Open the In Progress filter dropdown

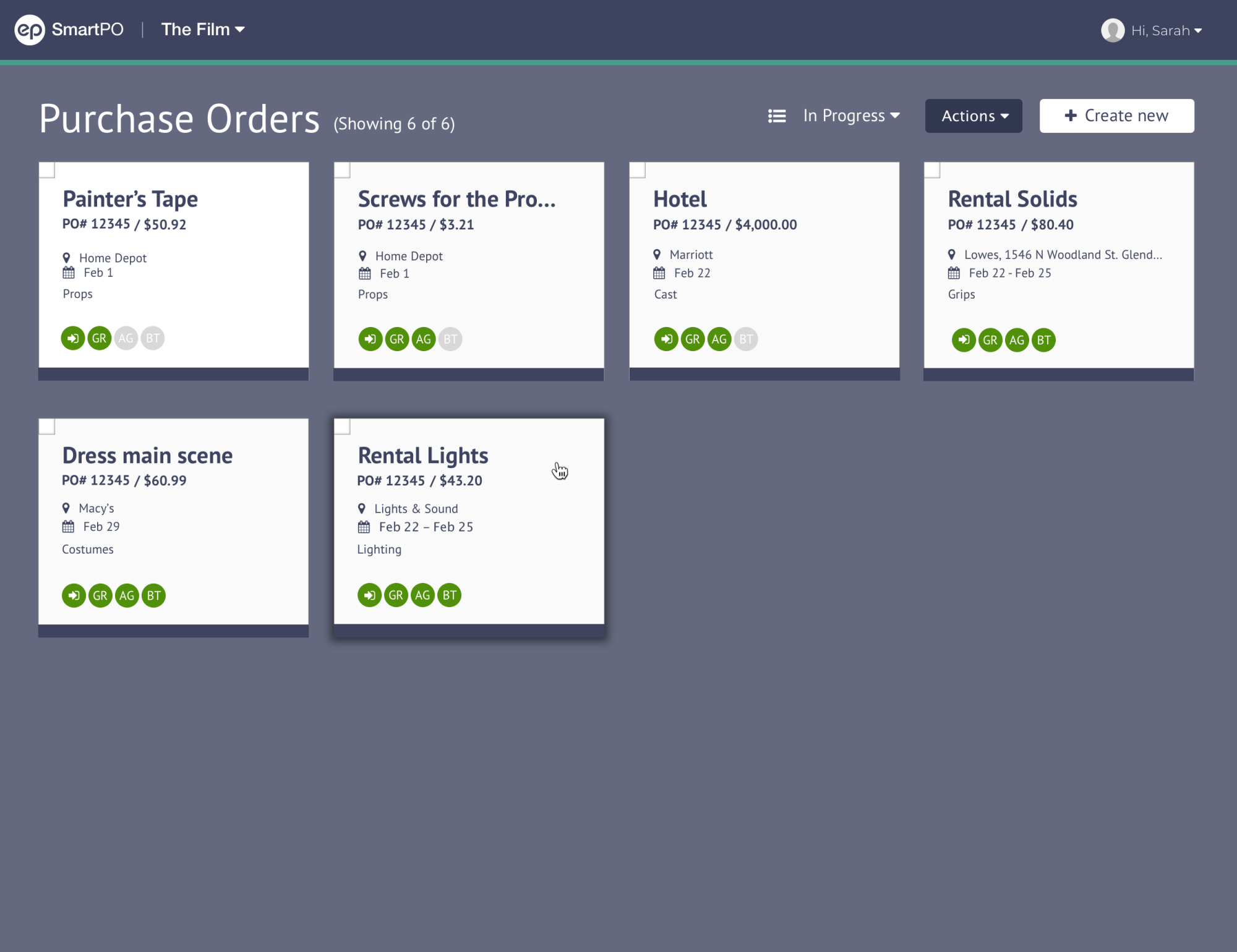pos(851,116)
